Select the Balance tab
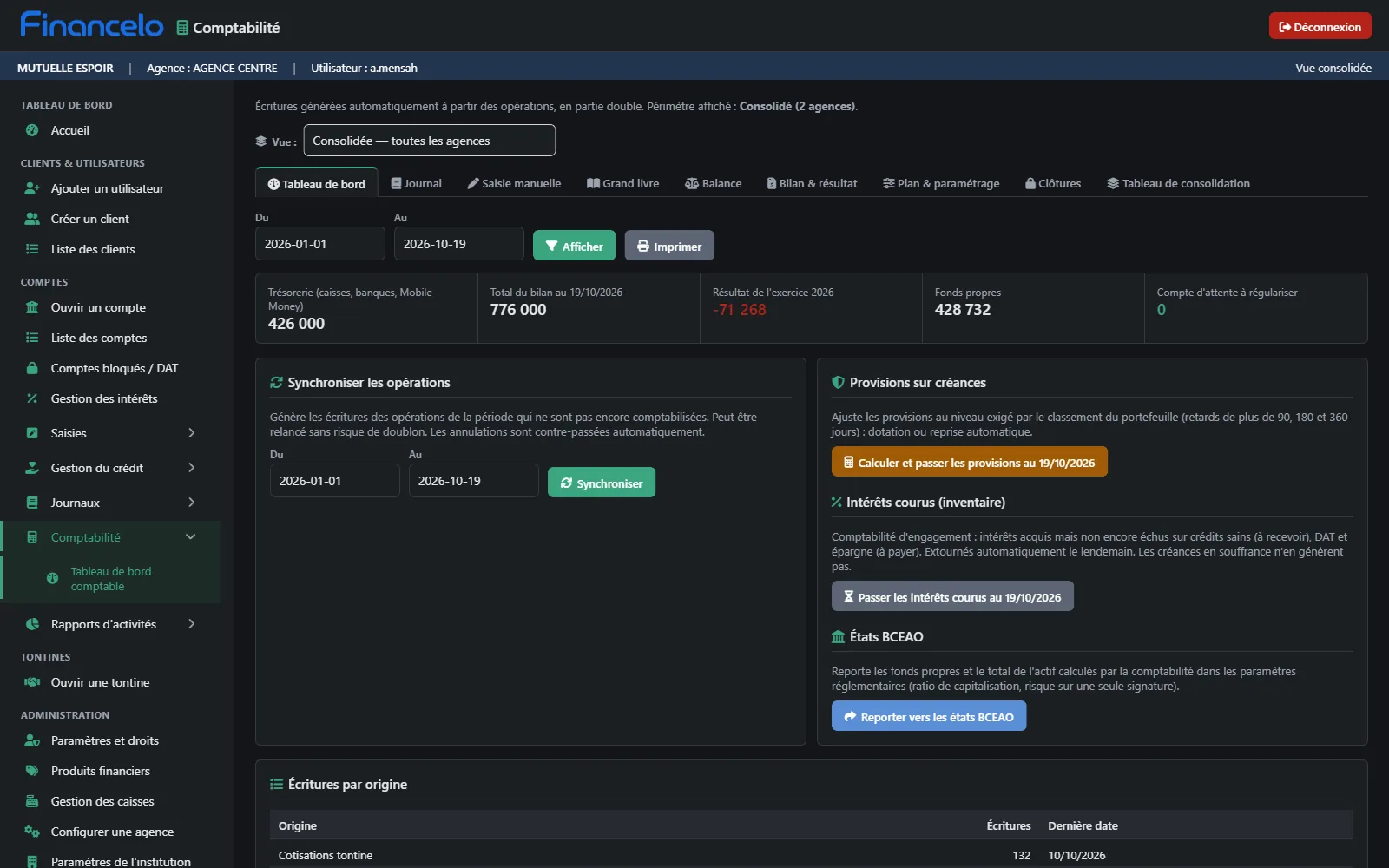Image resolution: width=1389 pixels, height=868 pixels. 713,183
